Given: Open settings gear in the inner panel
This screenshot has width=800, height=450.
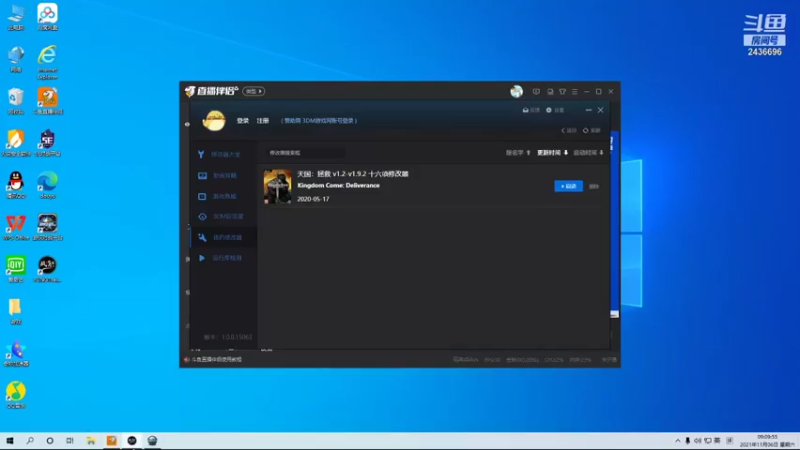Looking at the screenshot, I should (x=555, y=110).
